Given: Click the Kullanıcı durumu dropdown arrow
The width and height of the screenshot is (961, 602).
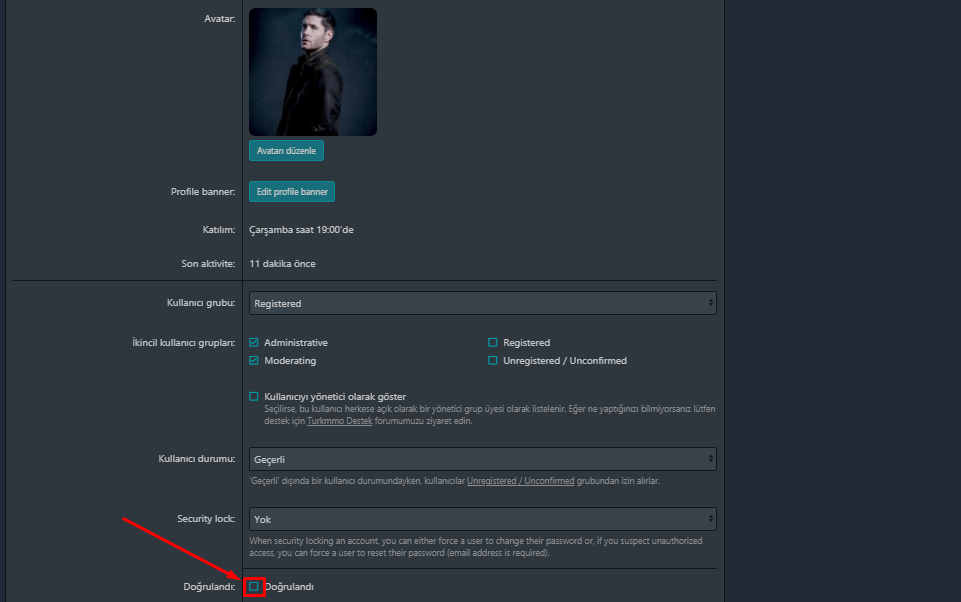Looking at the screenshot, I should tap(710, 459).
